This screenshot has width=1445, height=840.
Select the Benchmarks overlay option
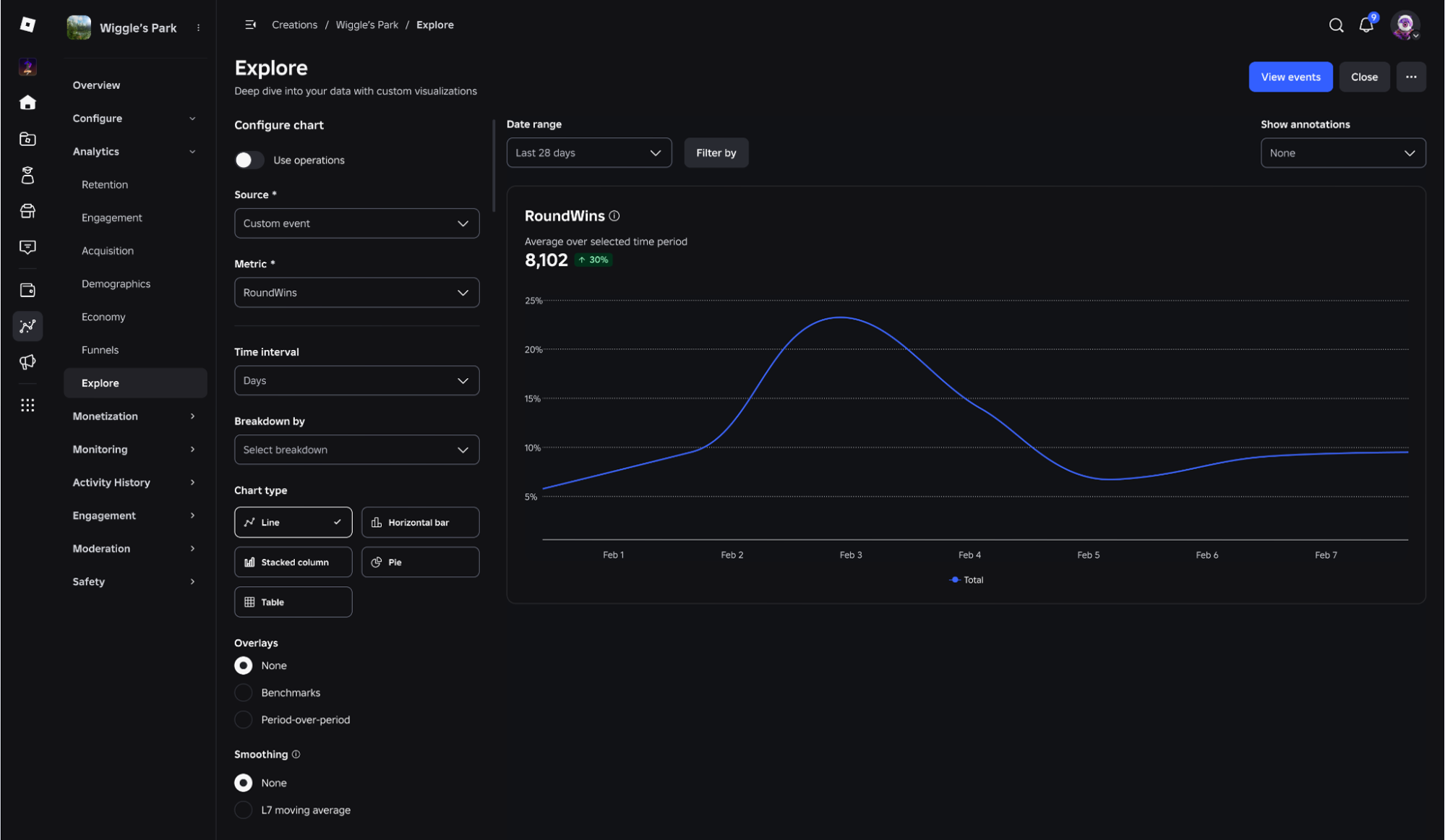(244, 693)
